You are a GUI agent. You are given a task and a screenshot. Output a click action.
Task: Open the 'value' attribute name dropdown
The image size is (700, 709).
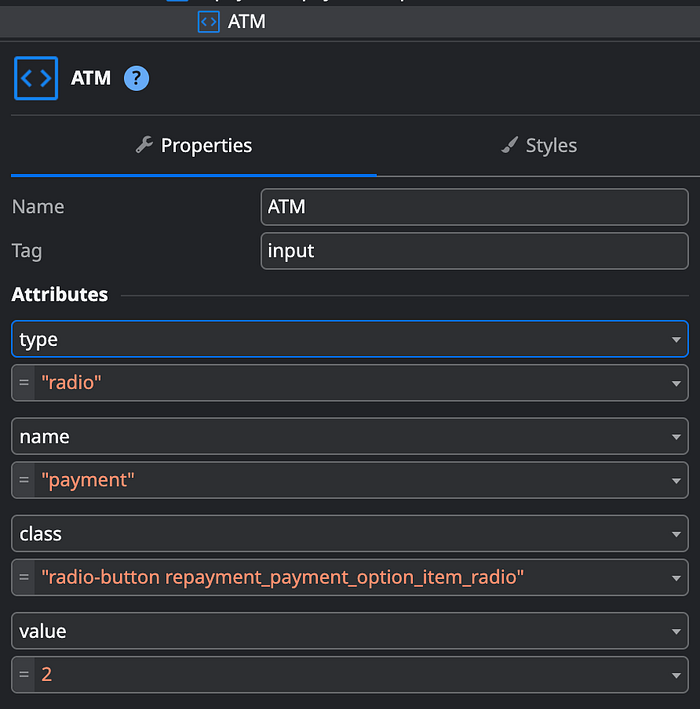point(677,632)
